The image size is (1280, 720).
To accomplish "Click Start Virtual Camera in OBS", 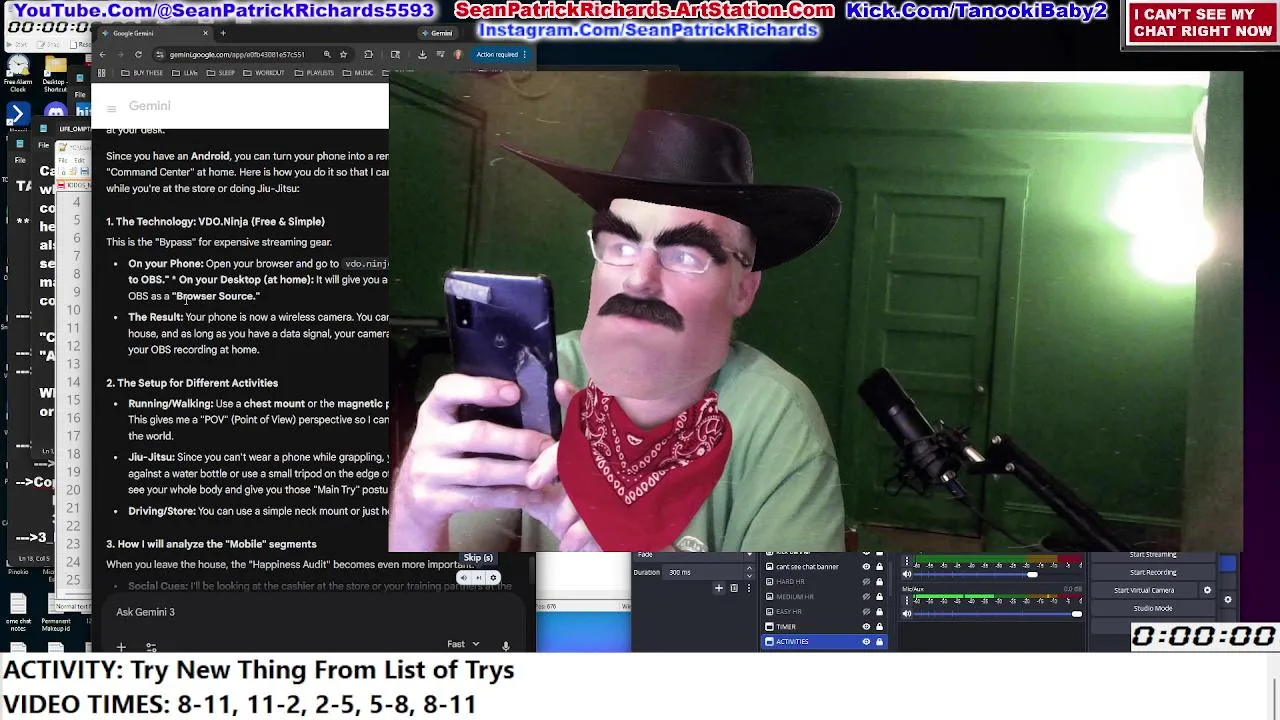I will [x=1144, y=590].
